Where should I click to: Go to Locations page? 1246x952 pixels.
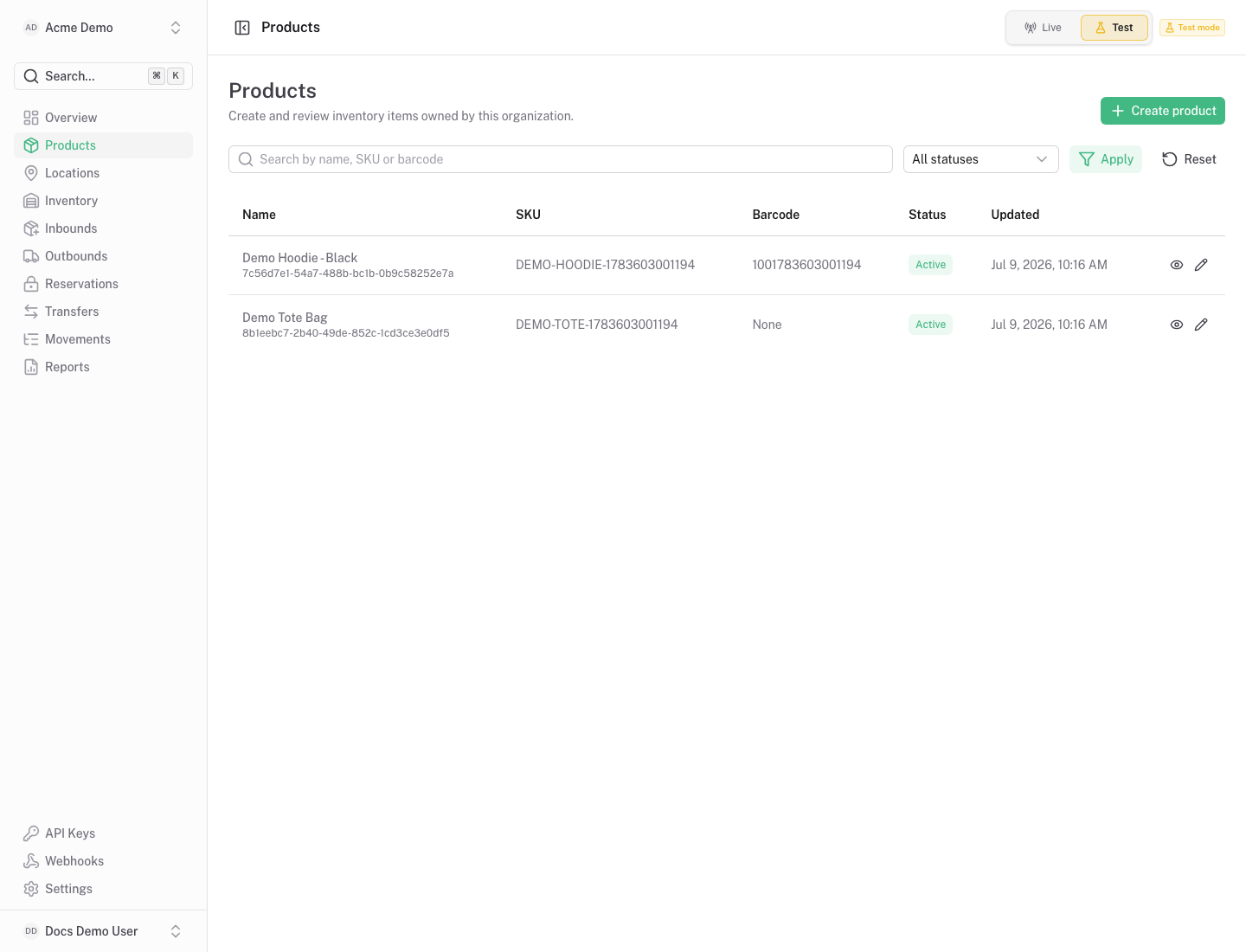pyautogui.click(x=104, y=173)
